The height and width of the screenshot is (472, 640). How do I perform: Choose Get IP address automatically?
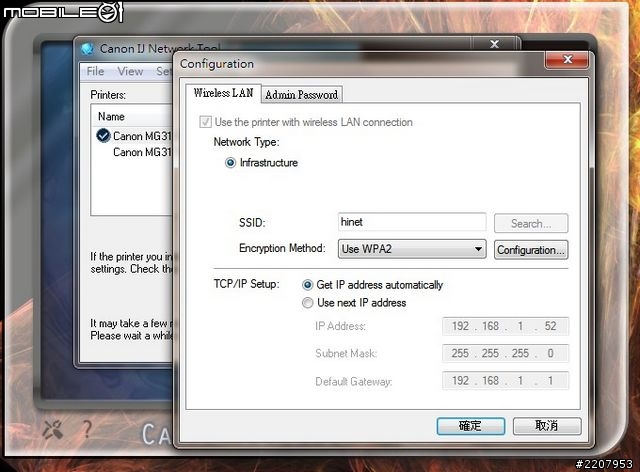[x=307, y=285]
